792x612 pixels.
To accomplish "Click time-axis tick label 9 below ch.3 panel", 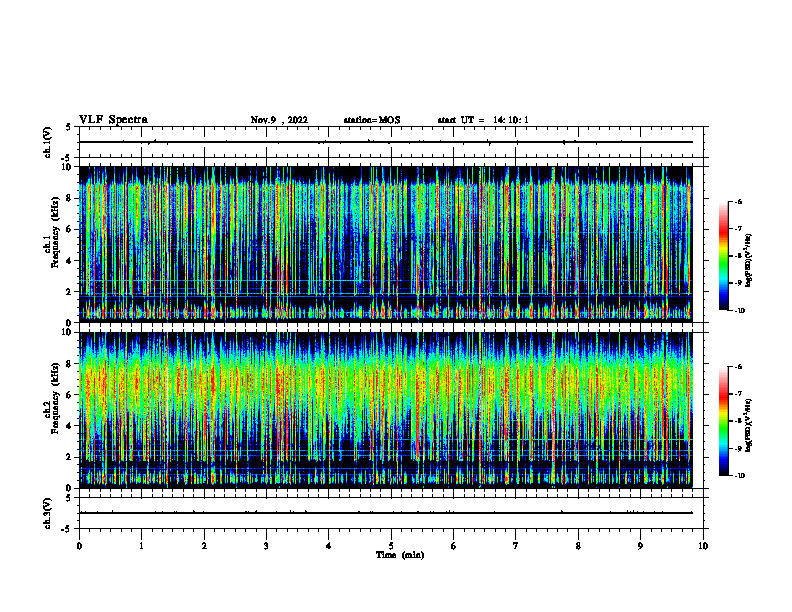I will click(x=640, y=546).
